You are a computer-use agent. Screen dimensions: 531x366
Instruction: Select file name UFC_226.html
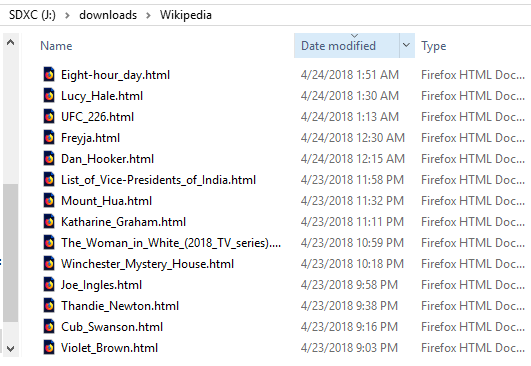(97, 117)
